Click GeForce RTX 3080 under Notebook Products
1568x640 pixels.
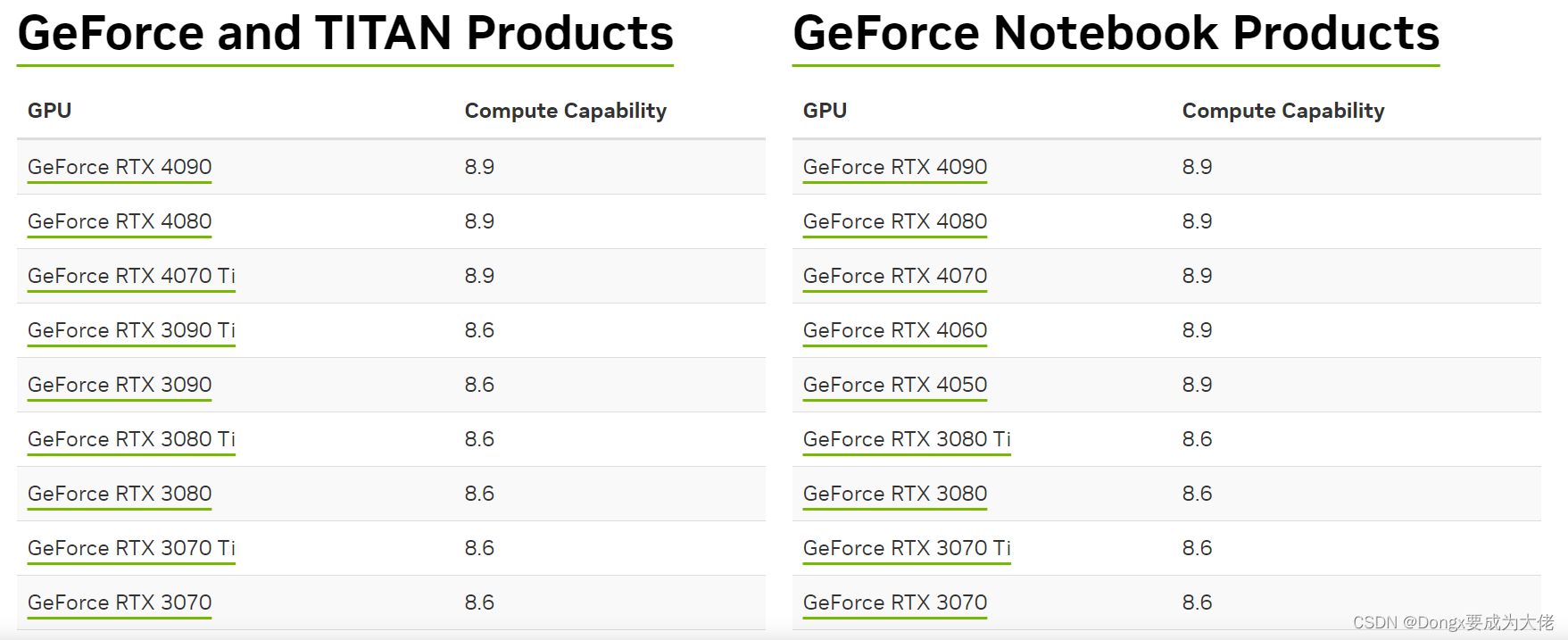click(x=895, y=494)
